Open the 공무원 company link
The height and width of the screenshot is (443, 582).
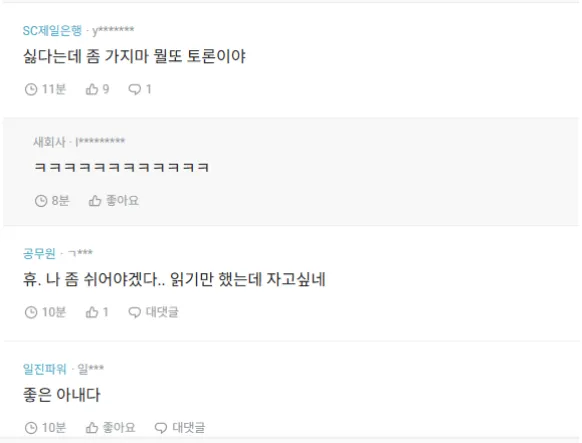[39, 253]
